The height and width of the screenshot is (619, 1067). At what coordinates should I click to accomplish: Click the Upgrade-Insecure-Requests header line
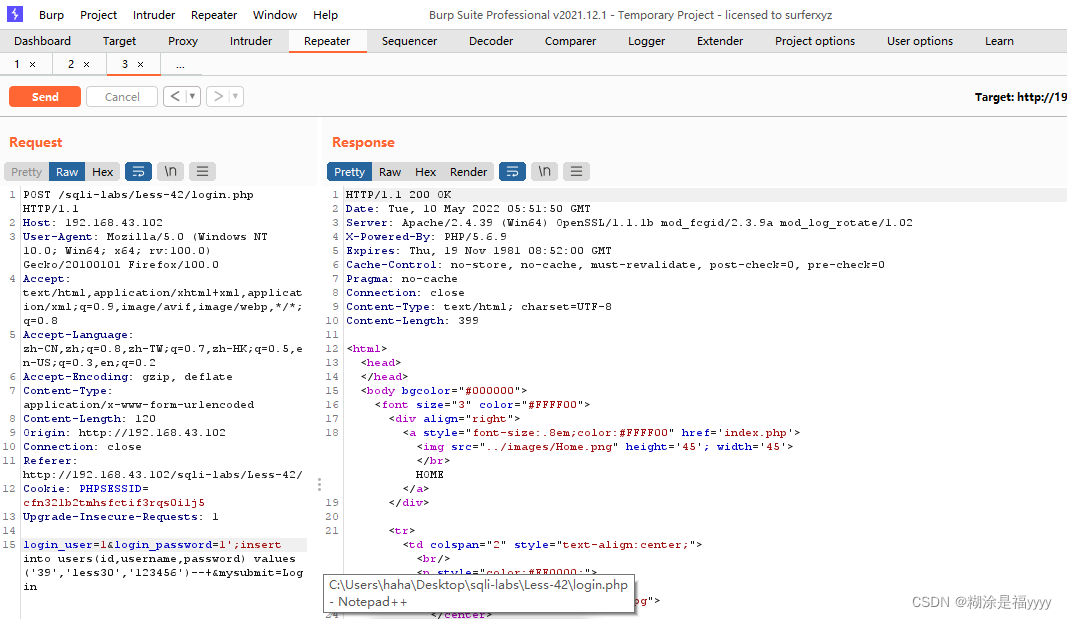point(120,517)
